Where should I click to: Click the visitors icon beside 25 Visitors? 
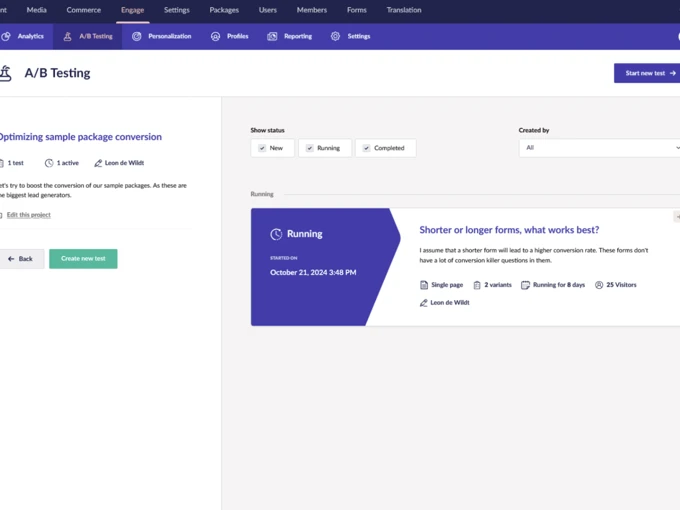tap(599, 285)
